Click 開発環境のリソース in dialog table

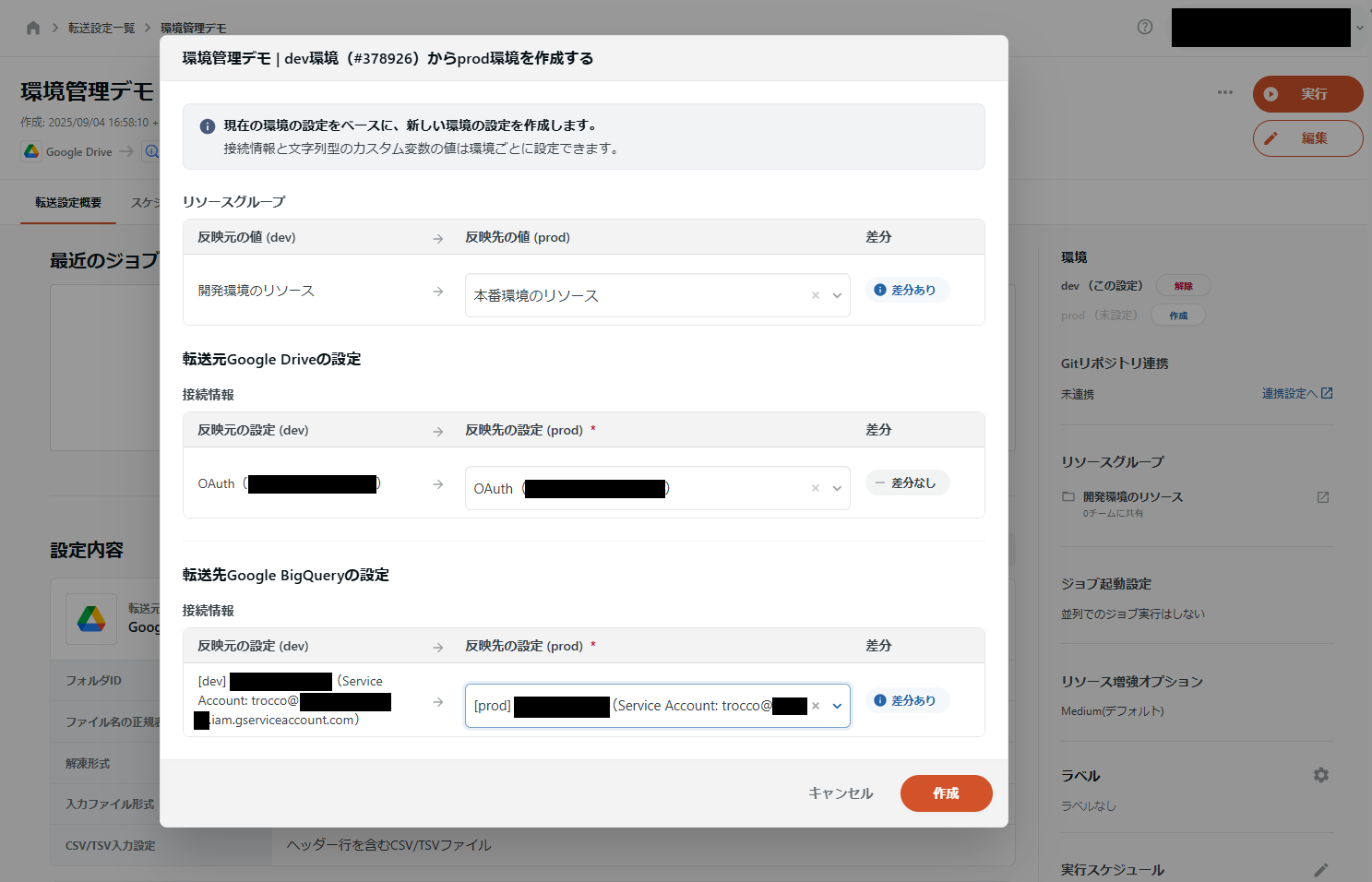pos(256,291)
